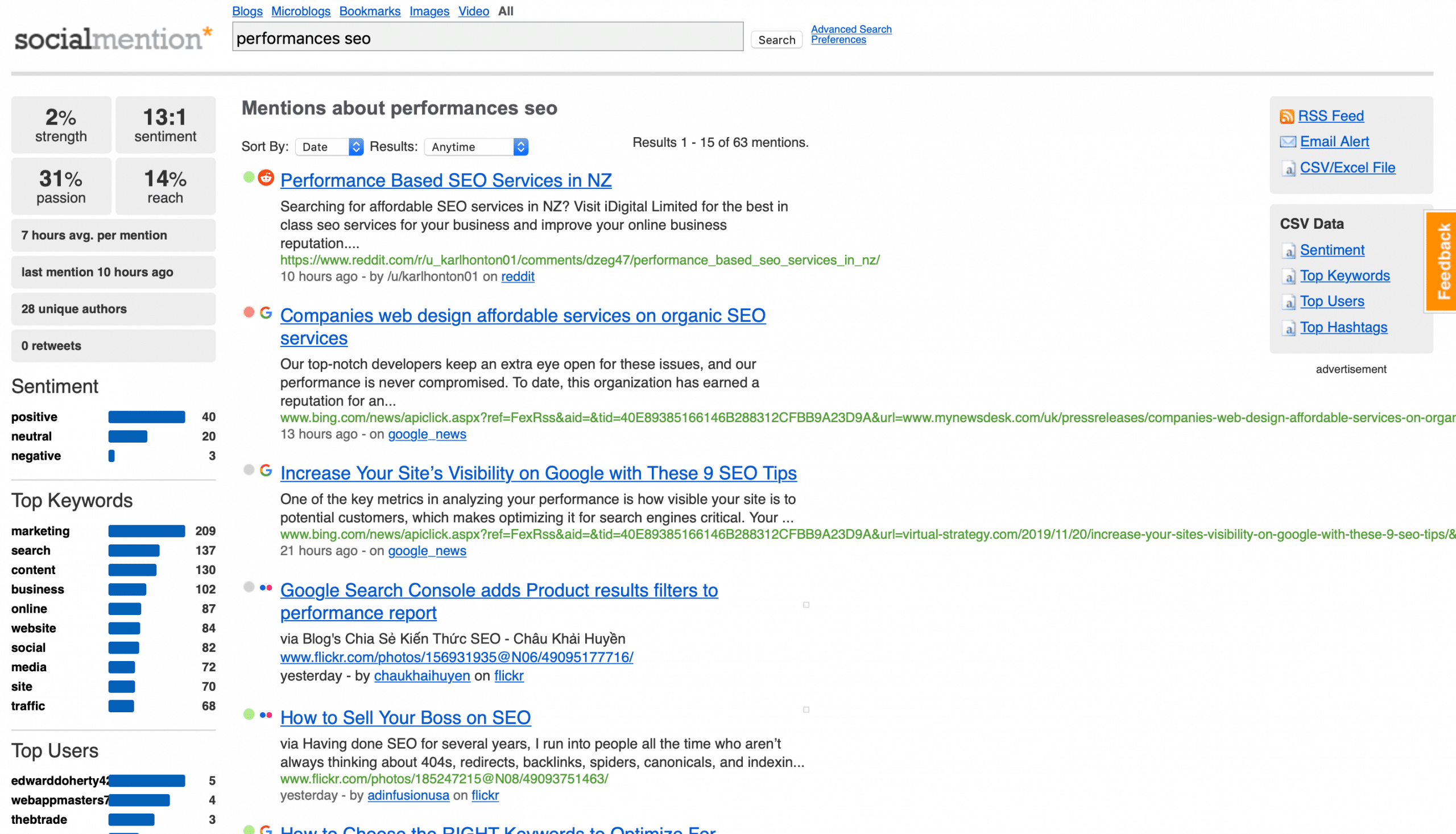The width and height of the screenshot is (1456, 834).
Task: Click the Top Keywords CSV file icon
Action: click(1288, 276)
